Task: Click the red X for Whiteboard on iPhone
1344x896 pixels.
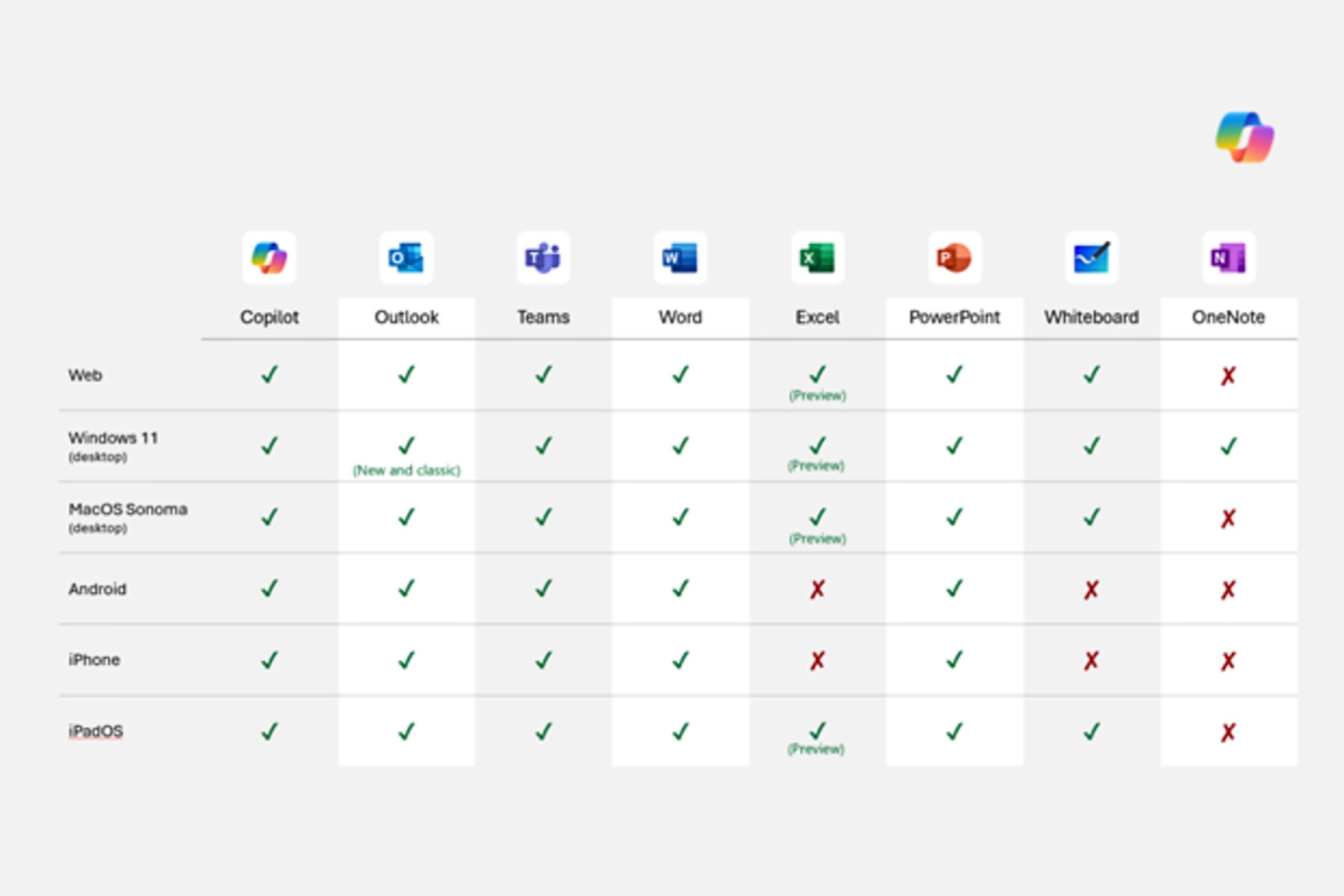Action: click(1091, 660)
